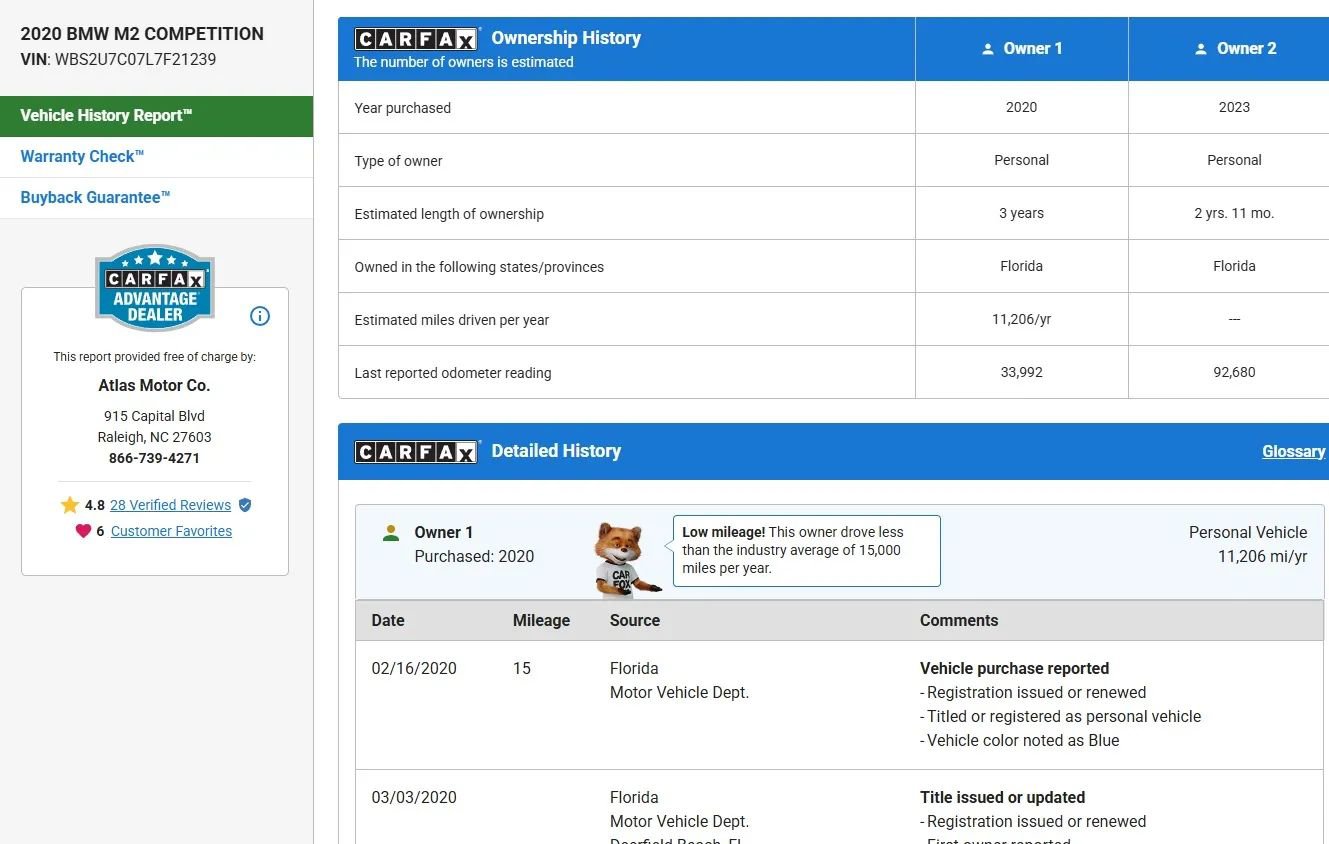1329x844 pixels.
Task: Click the green Owner 1 icon in Detailed History
Action: click(x=391, y=533)
